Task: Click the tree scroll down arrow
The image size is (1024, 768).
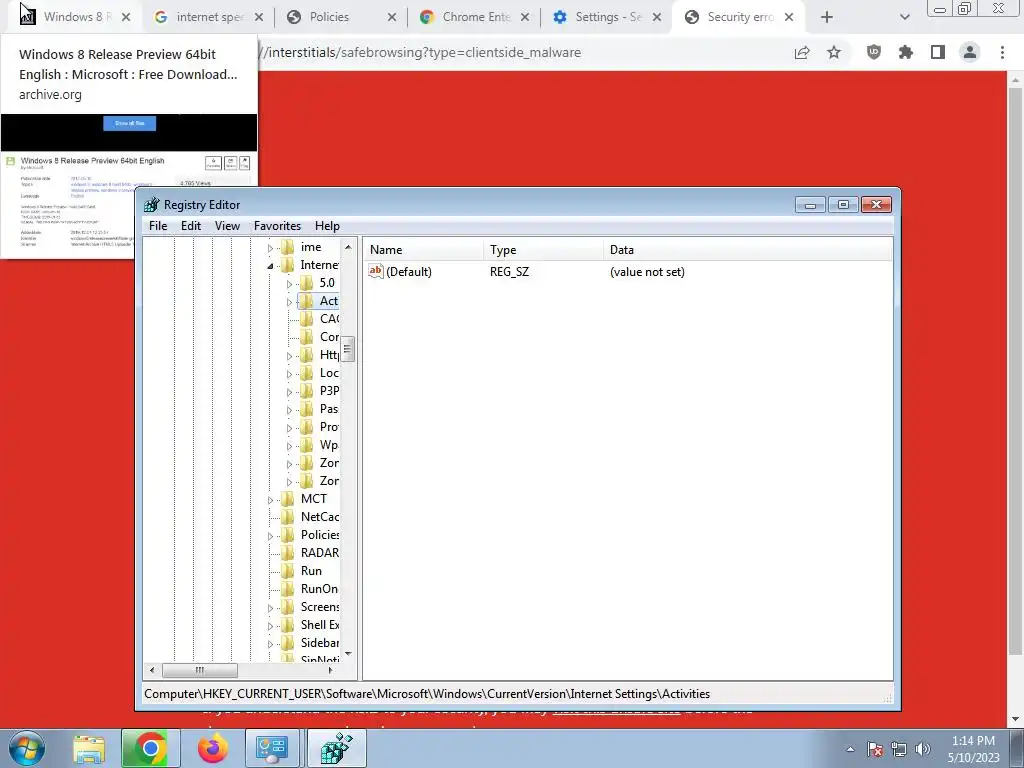Action: (348, 653)
